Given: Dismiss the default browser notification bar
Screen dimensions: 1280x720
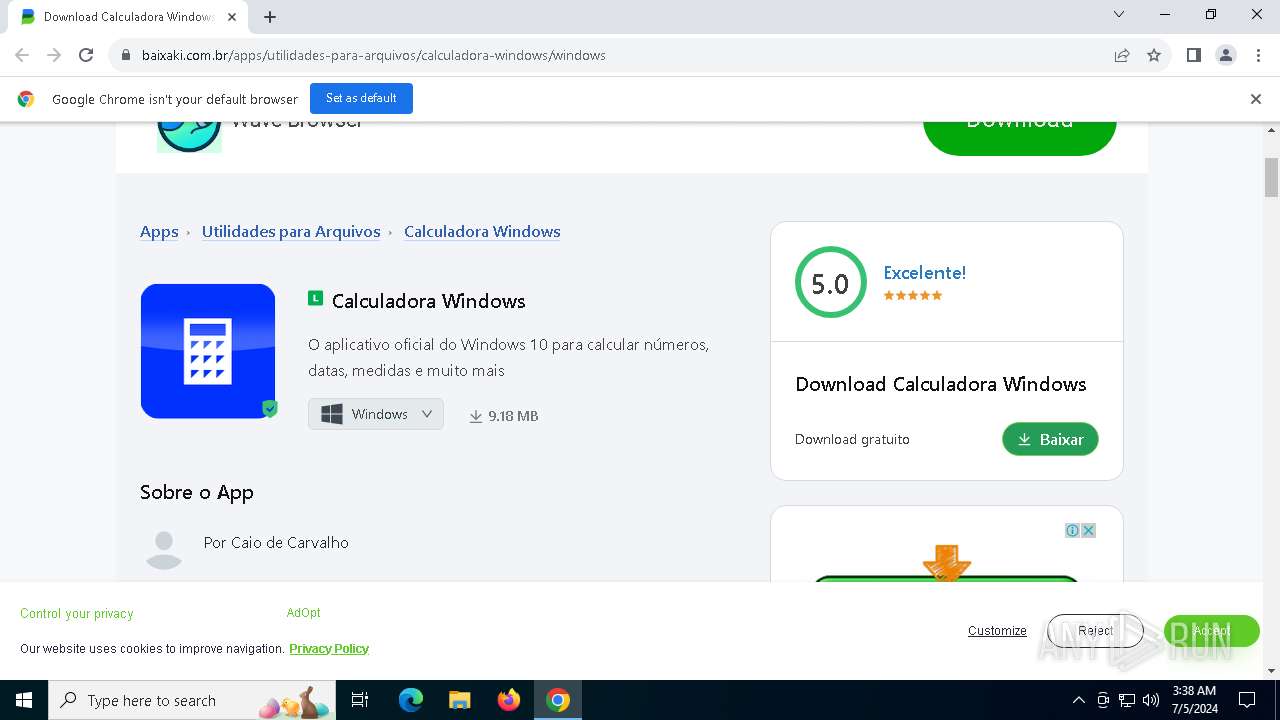Looking at the screenshot, I should [1256, 99].
